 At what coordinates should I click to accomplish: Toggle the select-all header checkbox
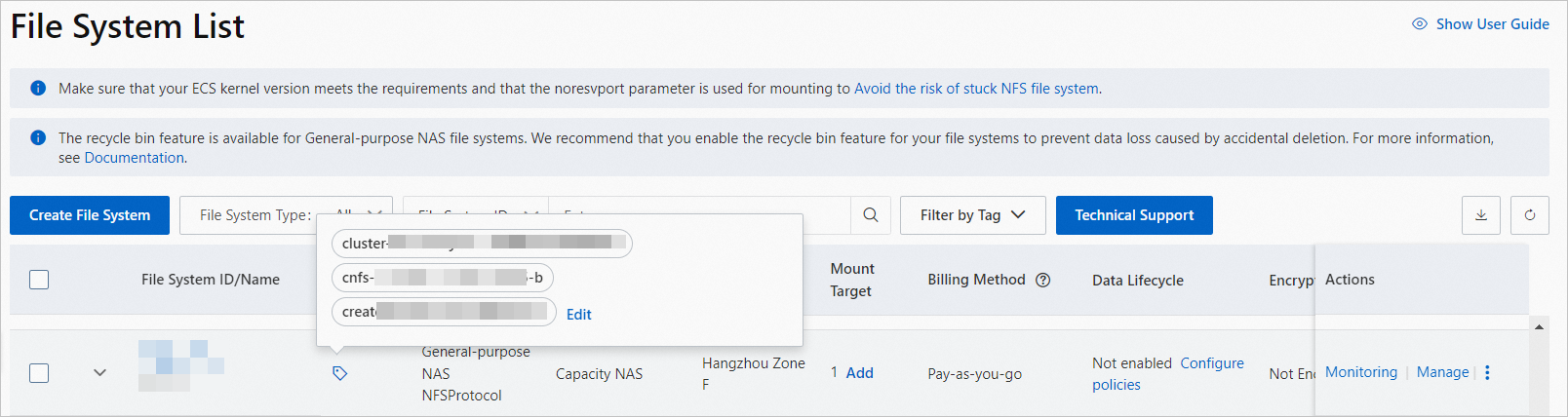tap(39, 280)
